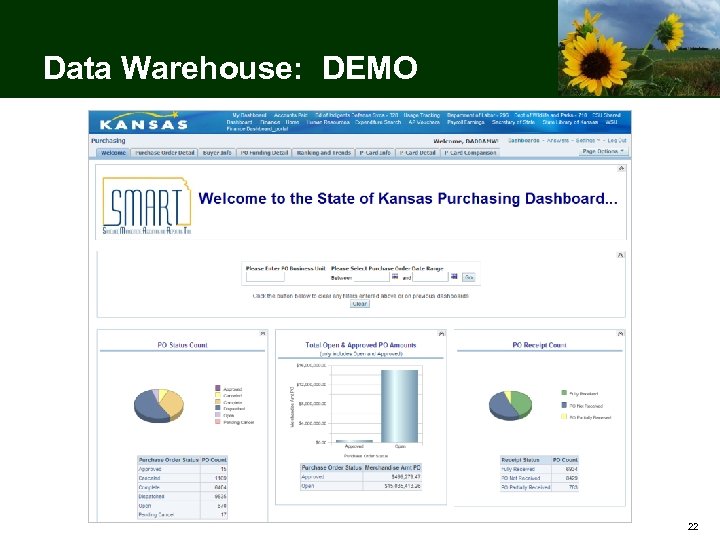Open the P-Card Detail tab
Screen dimensions: 720x540
tap(417, 153)
